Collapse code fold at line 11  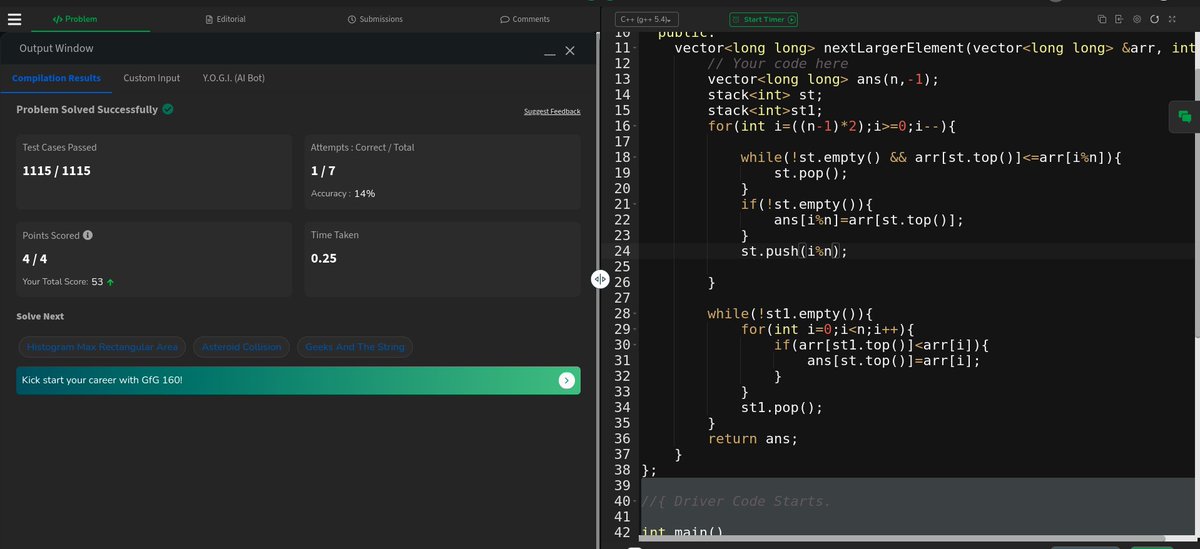click(634, 48)
